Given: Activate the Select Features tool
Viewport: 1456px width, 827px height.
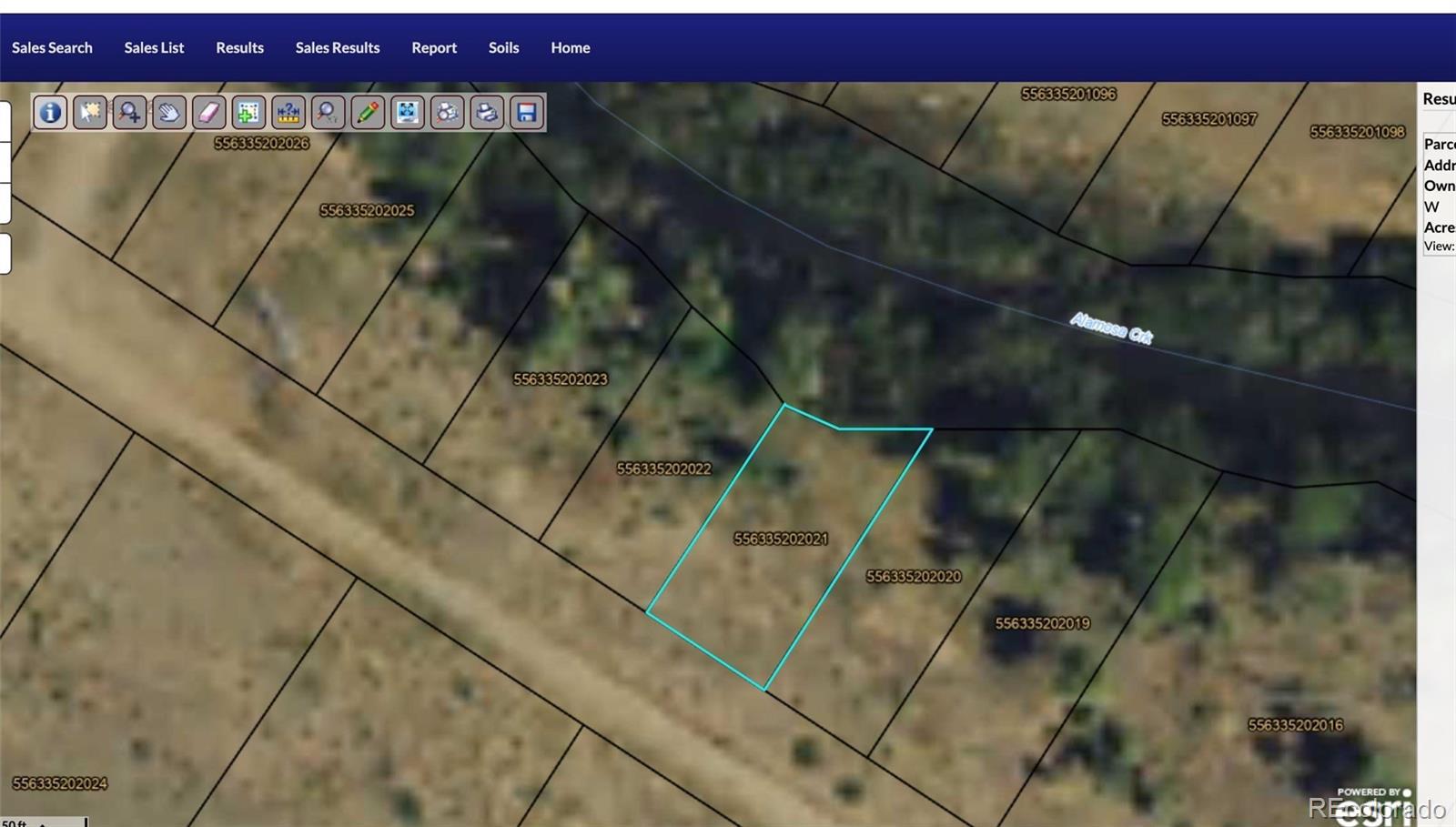Looking at the screenshot, I should pyautogui.click(x=90, y=113).
